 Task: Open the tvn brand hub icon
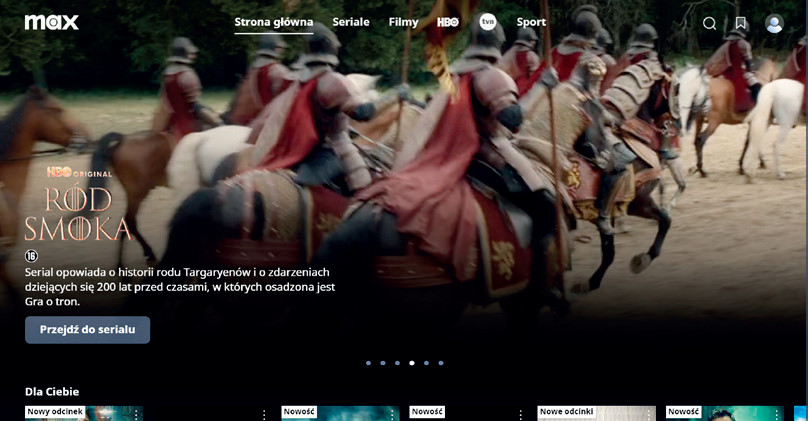487,22
